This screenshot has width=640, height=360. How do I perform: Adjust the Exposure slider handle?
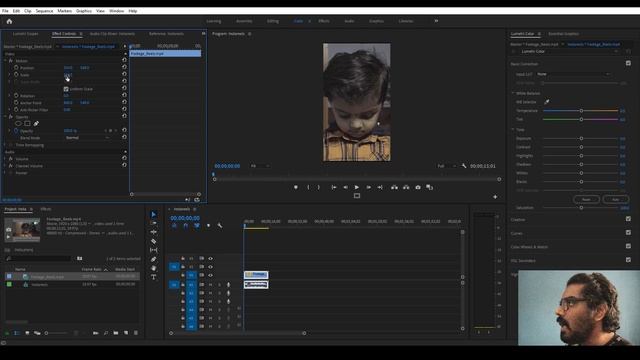pyautogui.click(x=581, y=138)
